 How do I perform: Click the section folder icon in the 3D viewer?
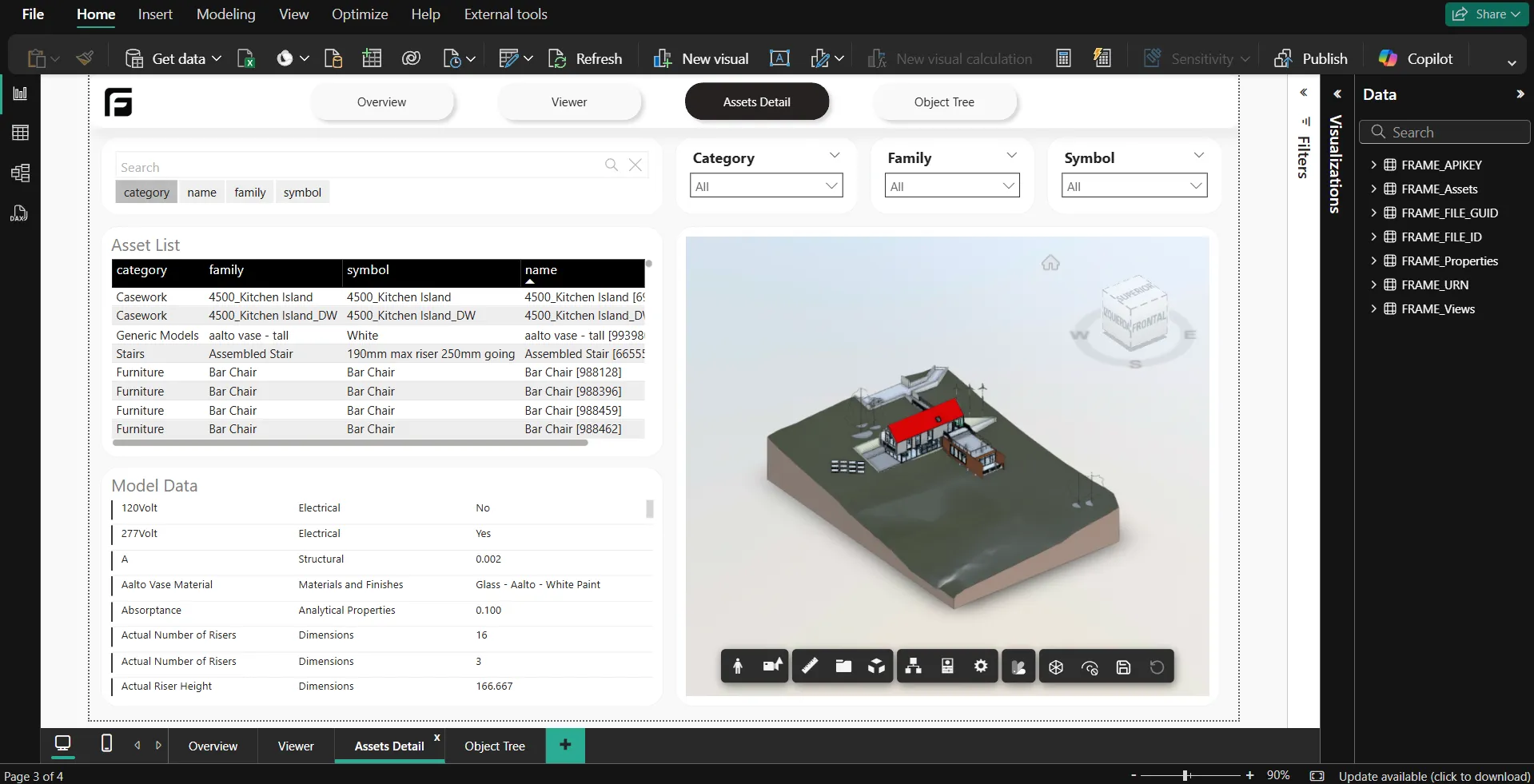(x=843, y=667)
